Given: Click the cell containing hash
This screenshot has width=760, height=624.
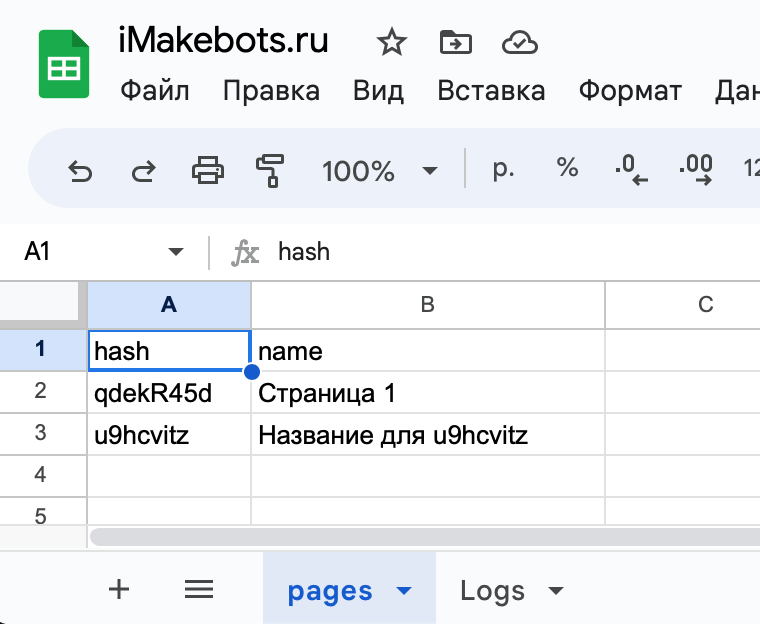Looking at the screenshot, I should (169, 351).
